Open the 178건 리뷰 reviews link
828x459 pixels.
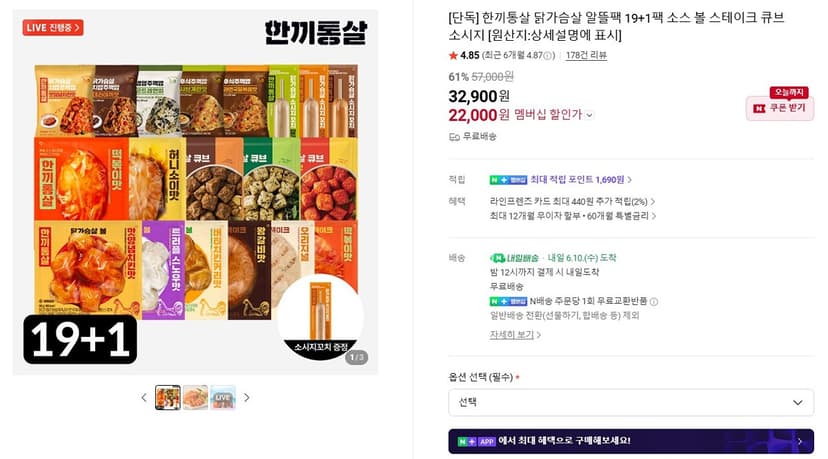586,55
